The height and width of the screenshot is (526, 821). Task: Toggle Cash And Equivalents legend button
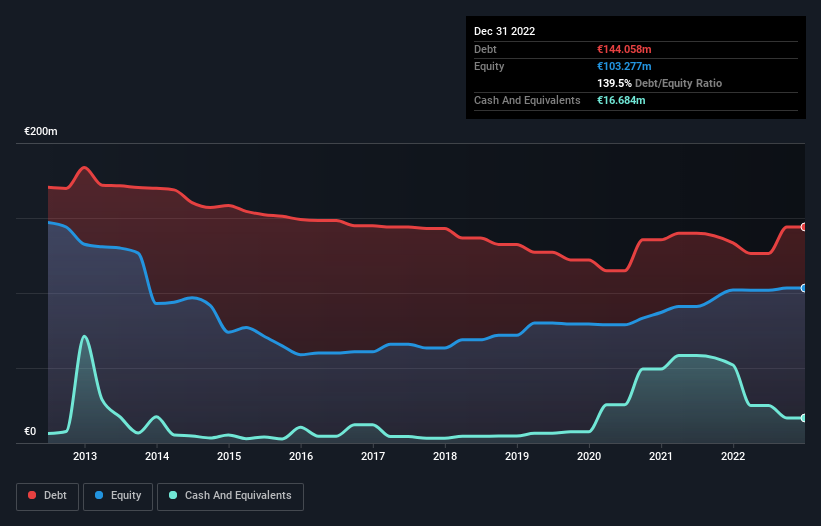pos(230,496)
